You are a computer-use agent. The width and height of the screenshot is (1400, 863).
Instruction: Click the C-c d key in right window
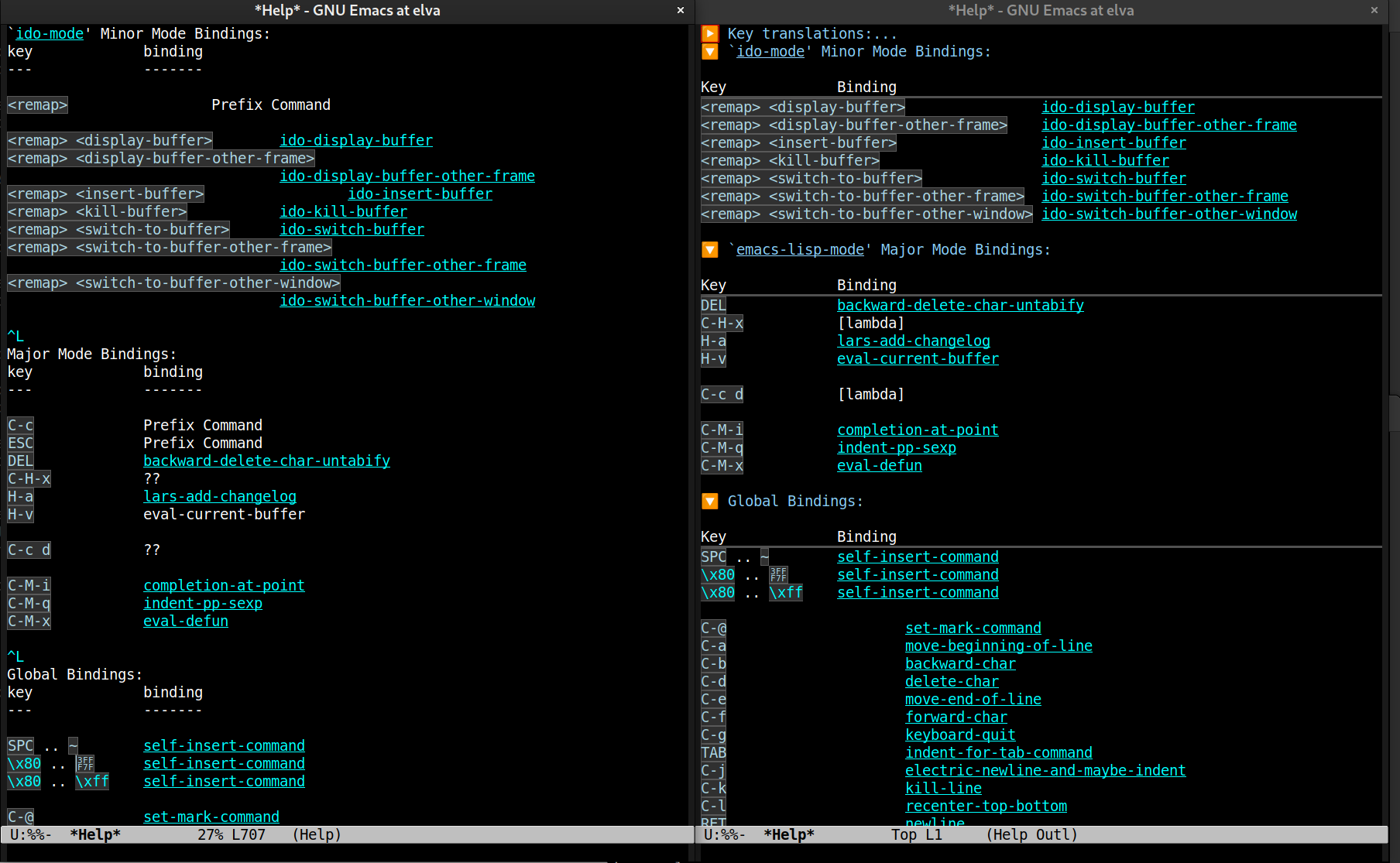click(x=722, y=394)
